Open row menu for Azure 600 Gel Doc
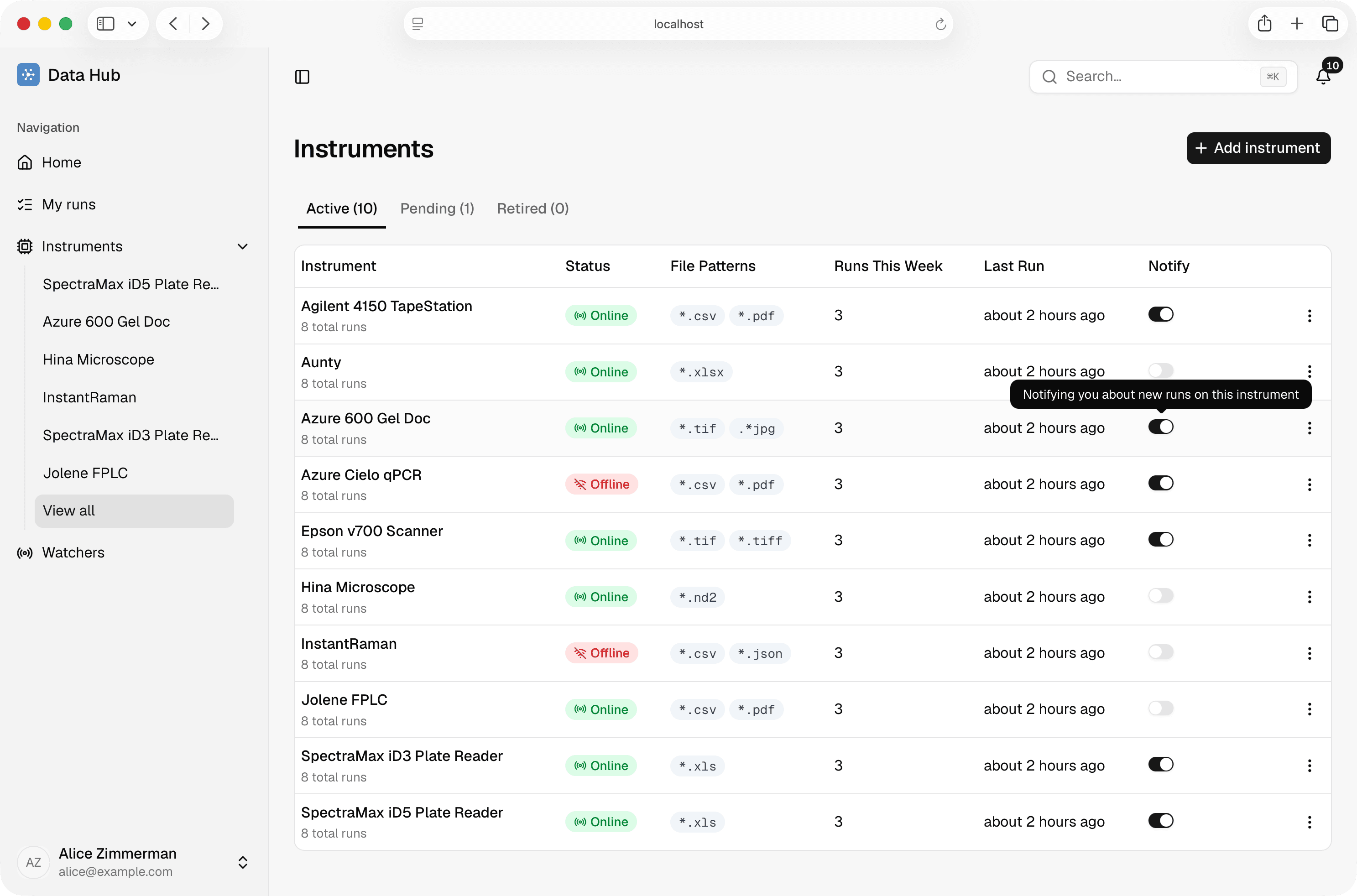This screenshot has height=896, width=1357. (x=1310, y=428)
